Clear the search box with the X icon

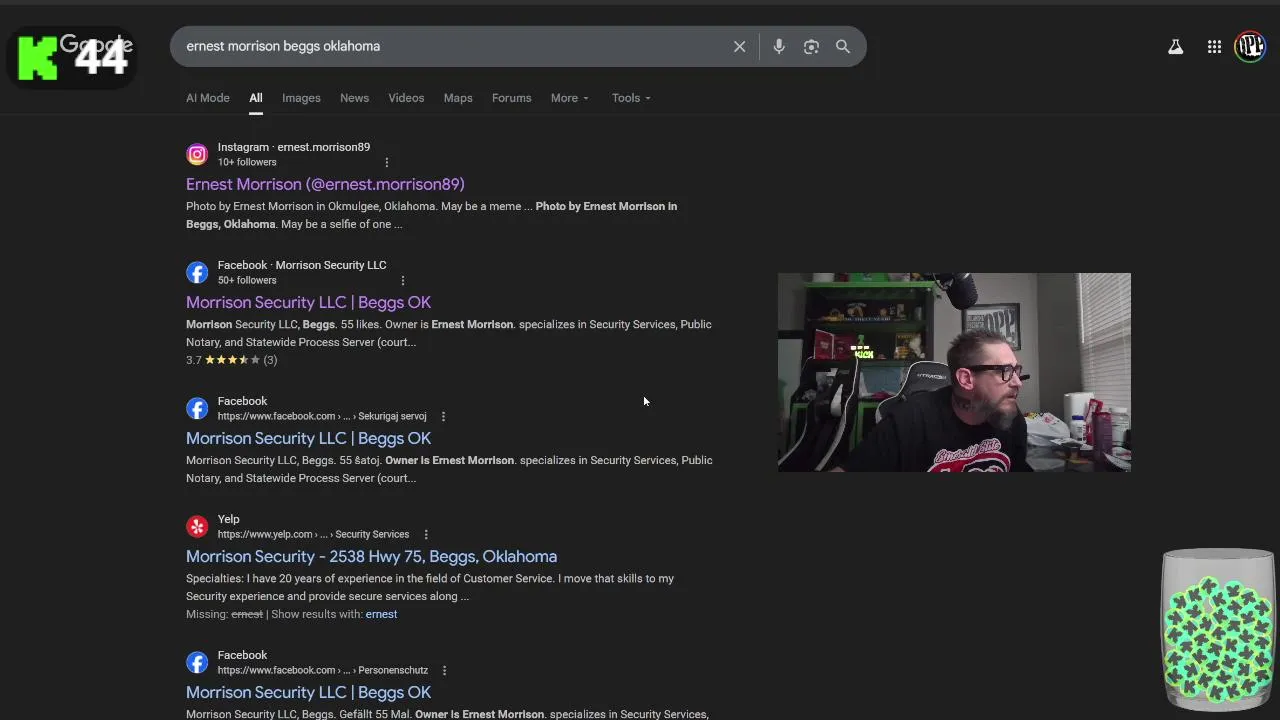pos(739,46)
